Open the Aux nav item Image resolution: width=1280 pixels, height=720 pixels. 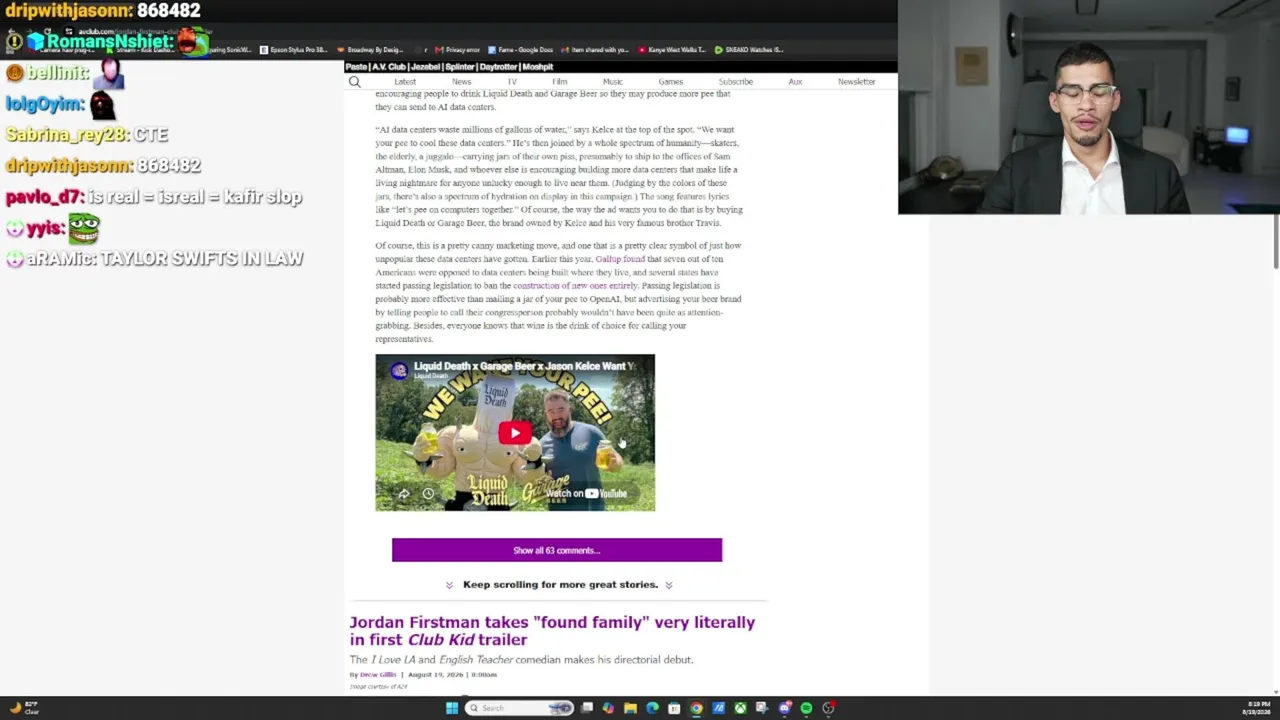click(x=795, y=82)
